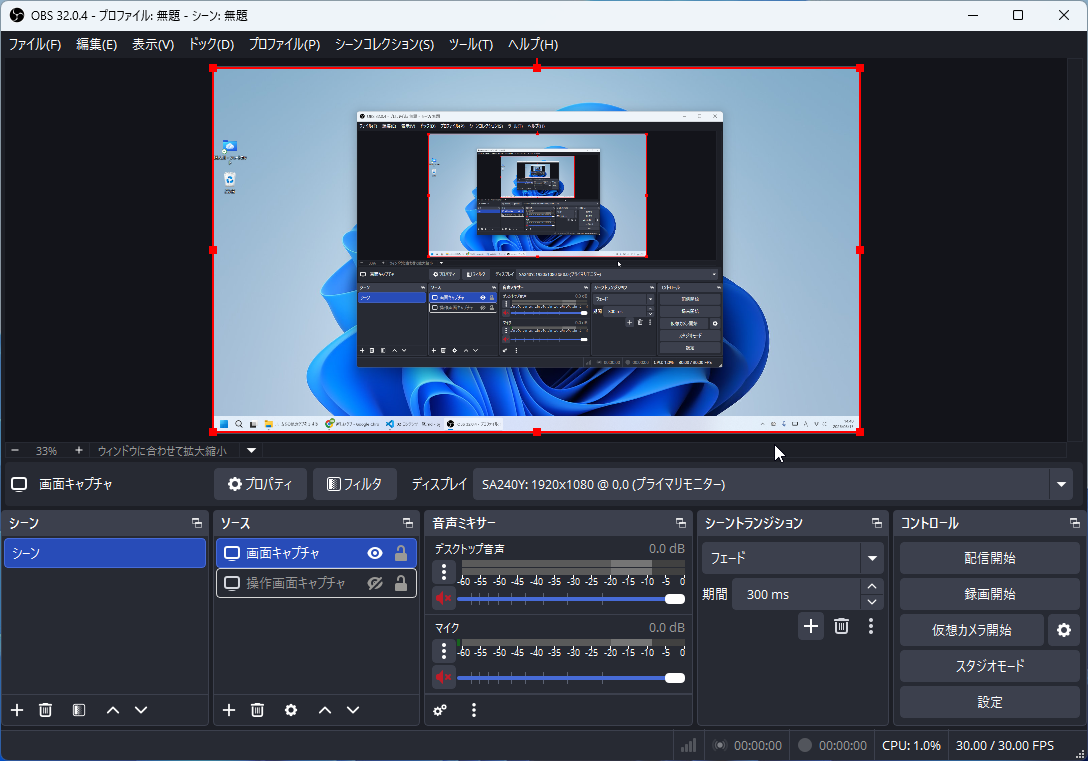Open advanced audio properties gears icon

[x=440, y=710]
